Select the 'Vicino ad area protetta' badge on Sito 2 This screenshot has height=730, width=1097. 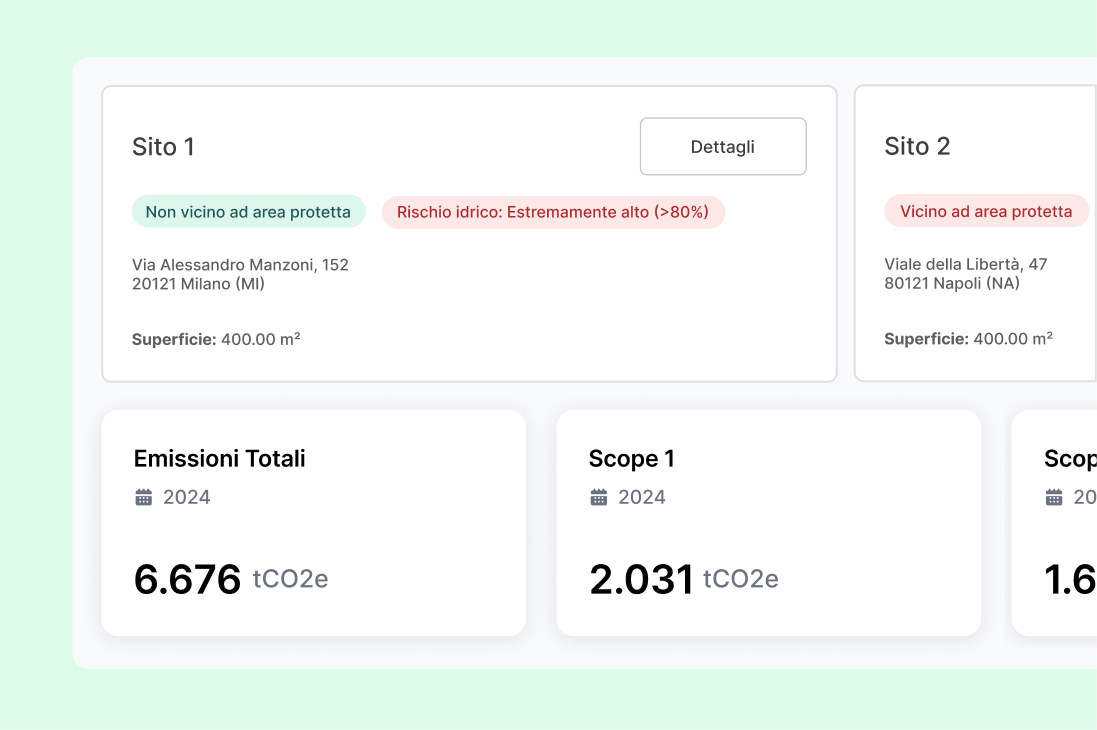pyautogui.click(x=986, y=210)
